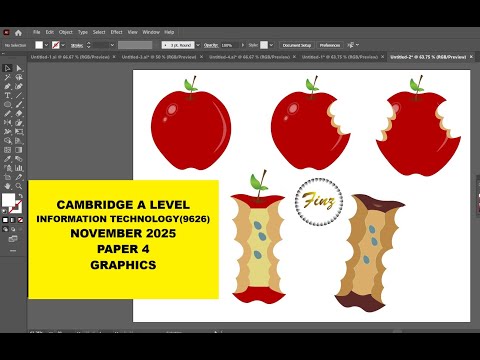Enable Draw Normal mode
480x360 pixels.
point(5,229)
